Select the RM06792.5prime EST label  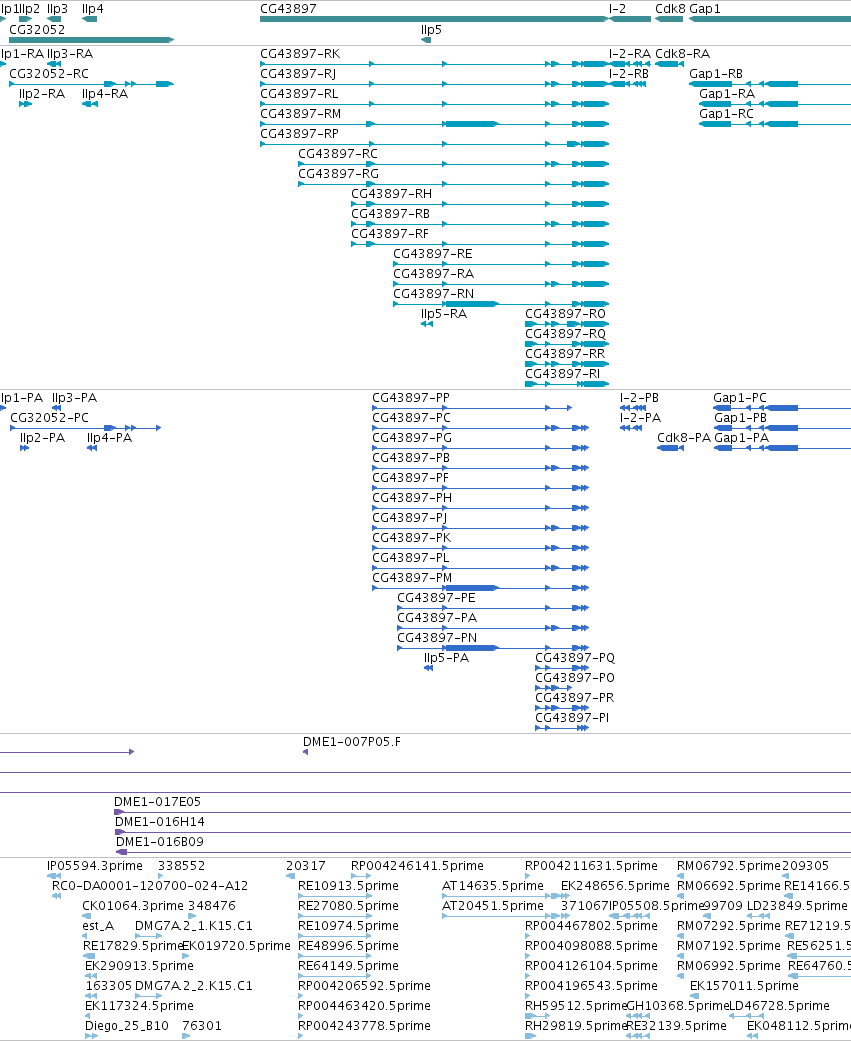729,866
